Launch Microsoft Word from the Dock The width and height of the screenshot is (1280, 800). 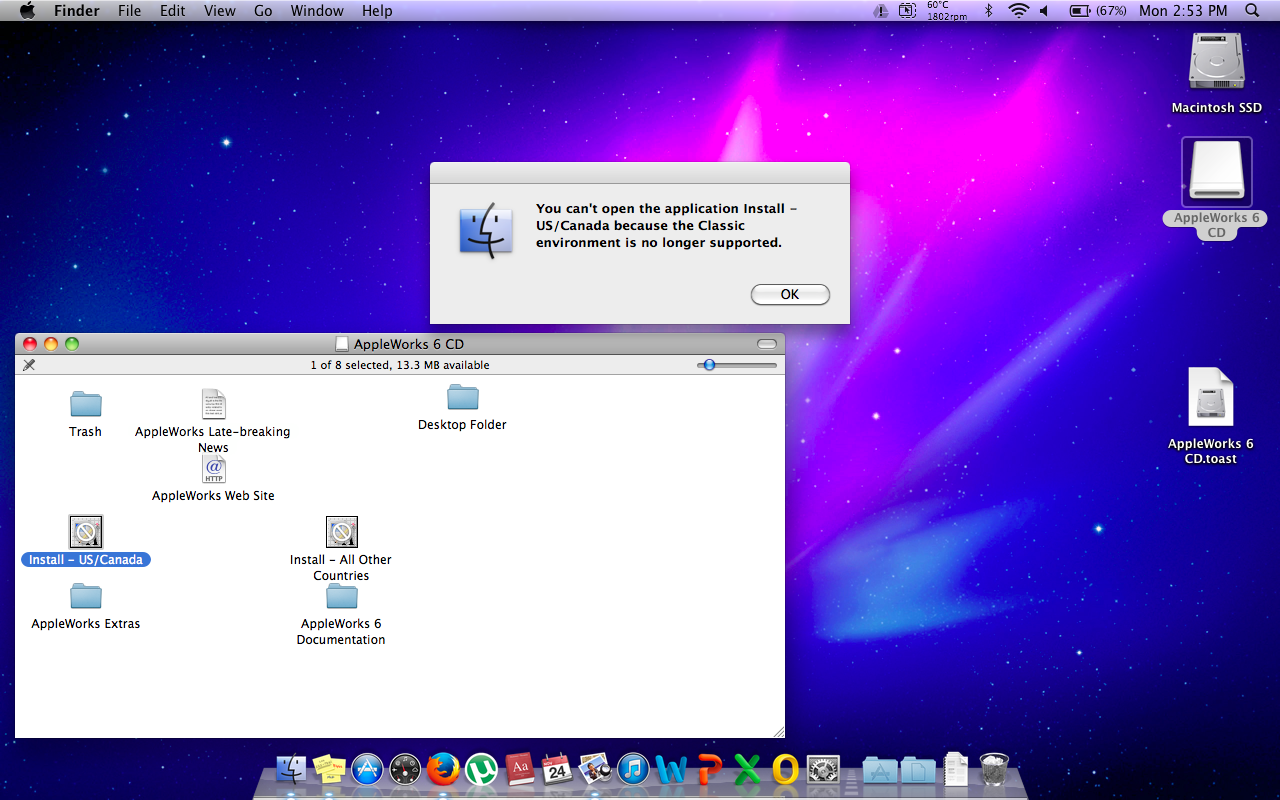click(671, 769)
